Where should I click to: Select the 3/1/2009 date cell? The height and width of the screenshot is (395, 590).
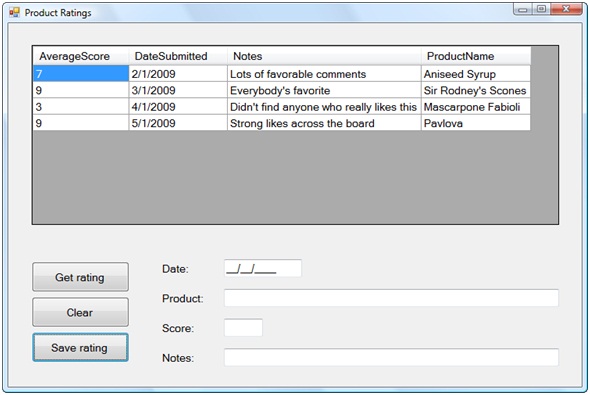178,90
